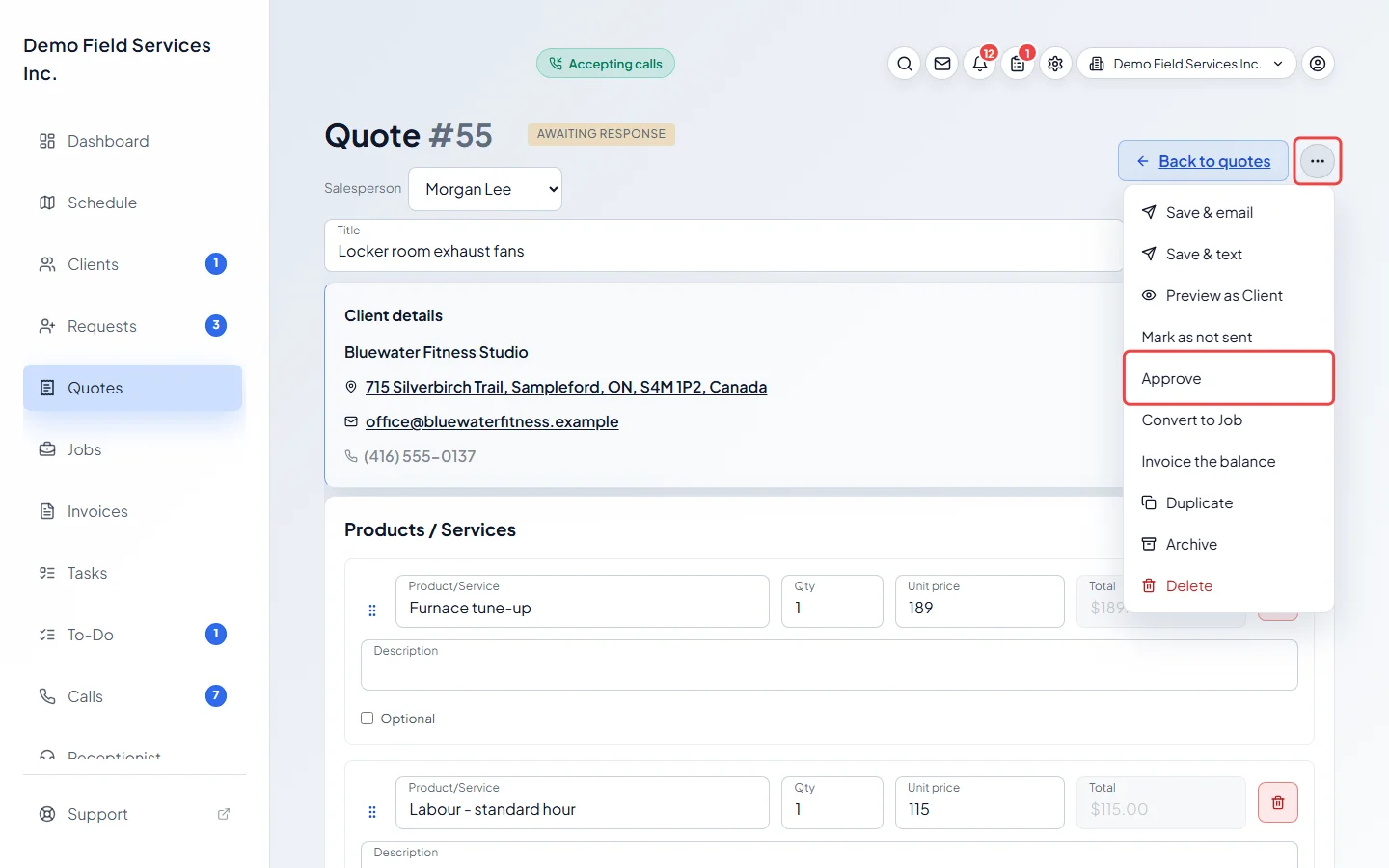The image size is (1389, 868).
Task: Go to Dashboard in sidebar
Action: point(133,141)
